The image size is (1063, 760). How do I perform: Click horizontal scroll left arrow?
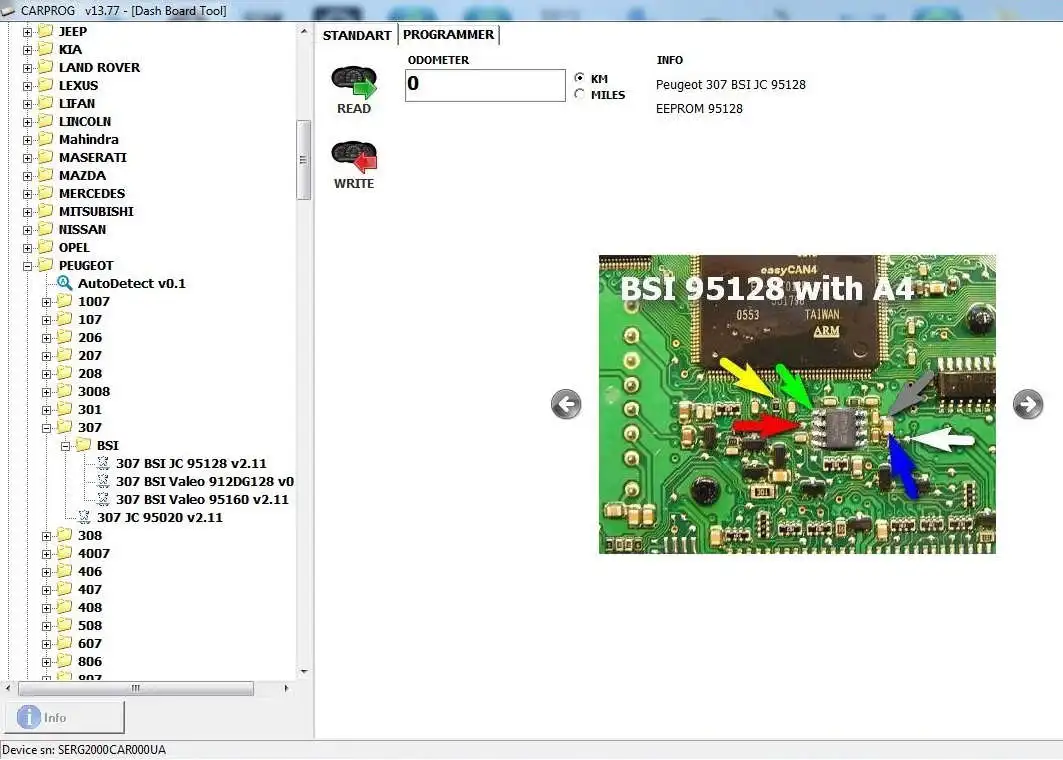tap(7, 687)
